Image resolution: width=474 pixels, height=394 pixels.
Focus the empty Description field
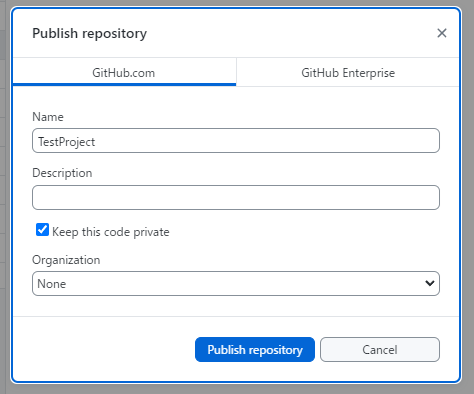coord(236,198)
